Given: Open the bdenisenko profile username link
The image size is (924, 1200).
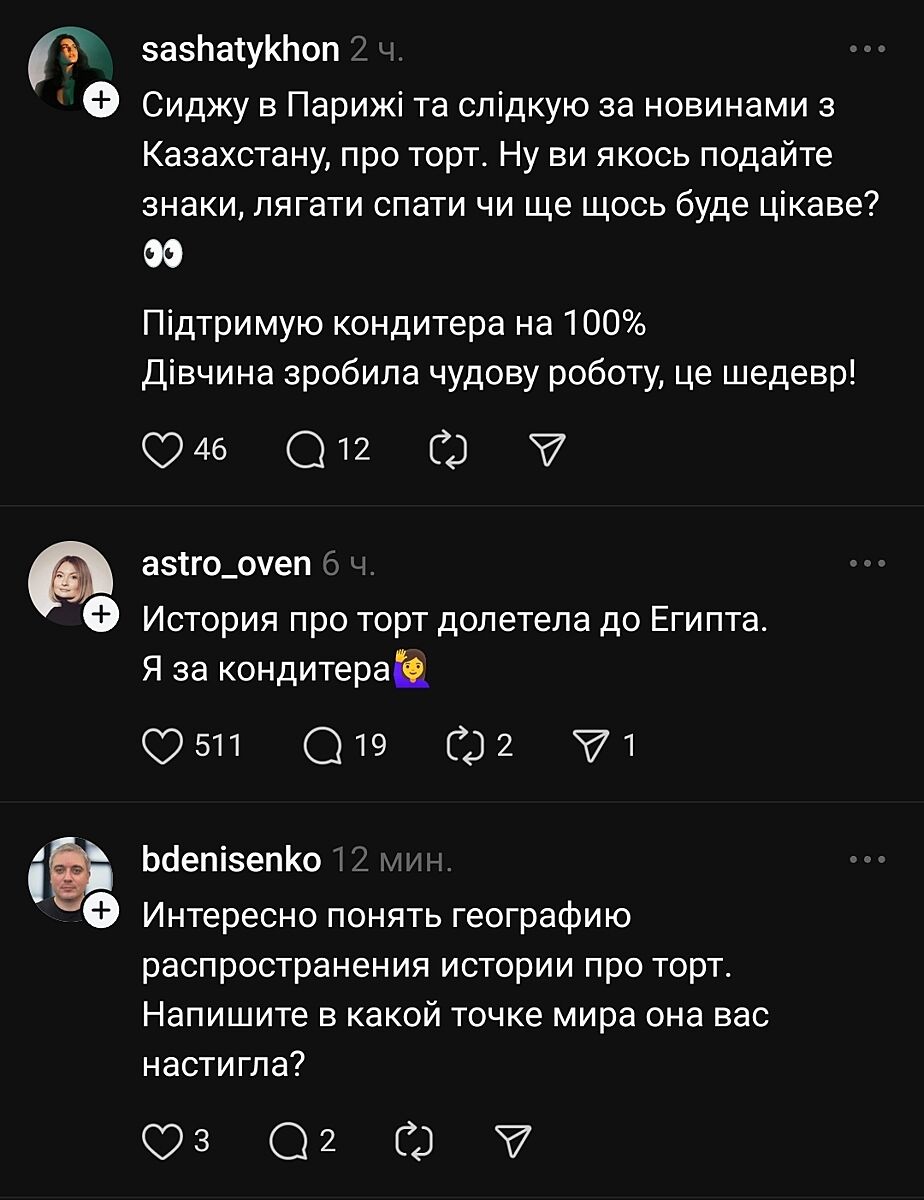Looking at the screenshot, I should click(x=231, y=859).
